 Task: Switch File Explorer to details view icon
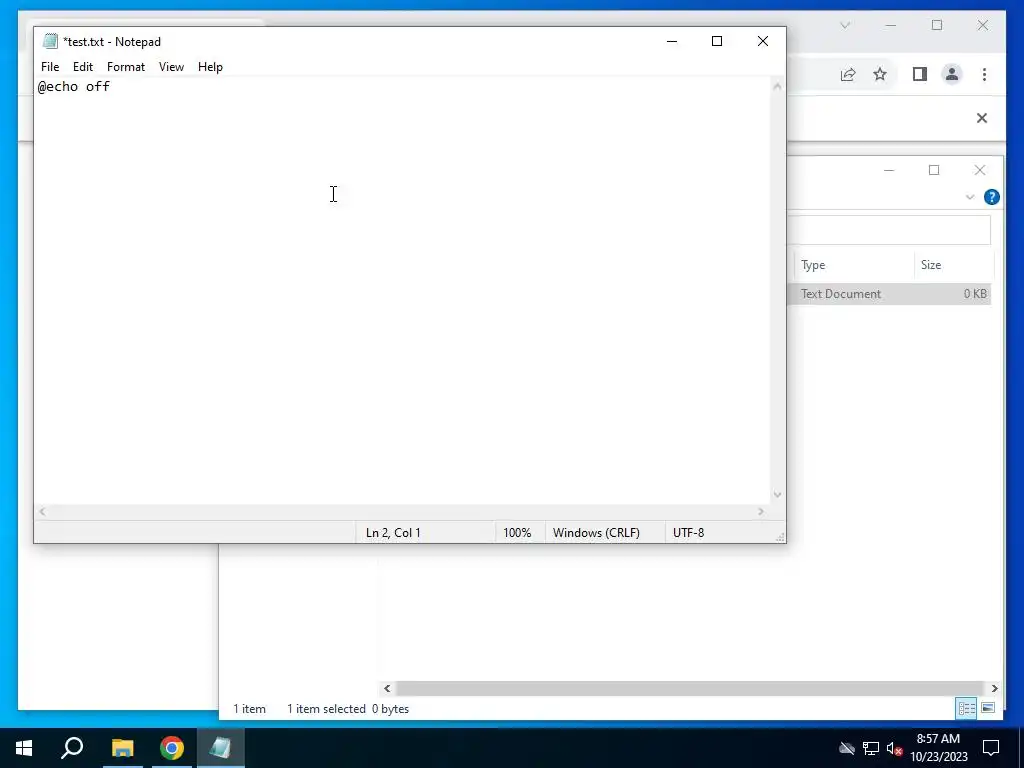pyautogui.click(x=967, y=708)
